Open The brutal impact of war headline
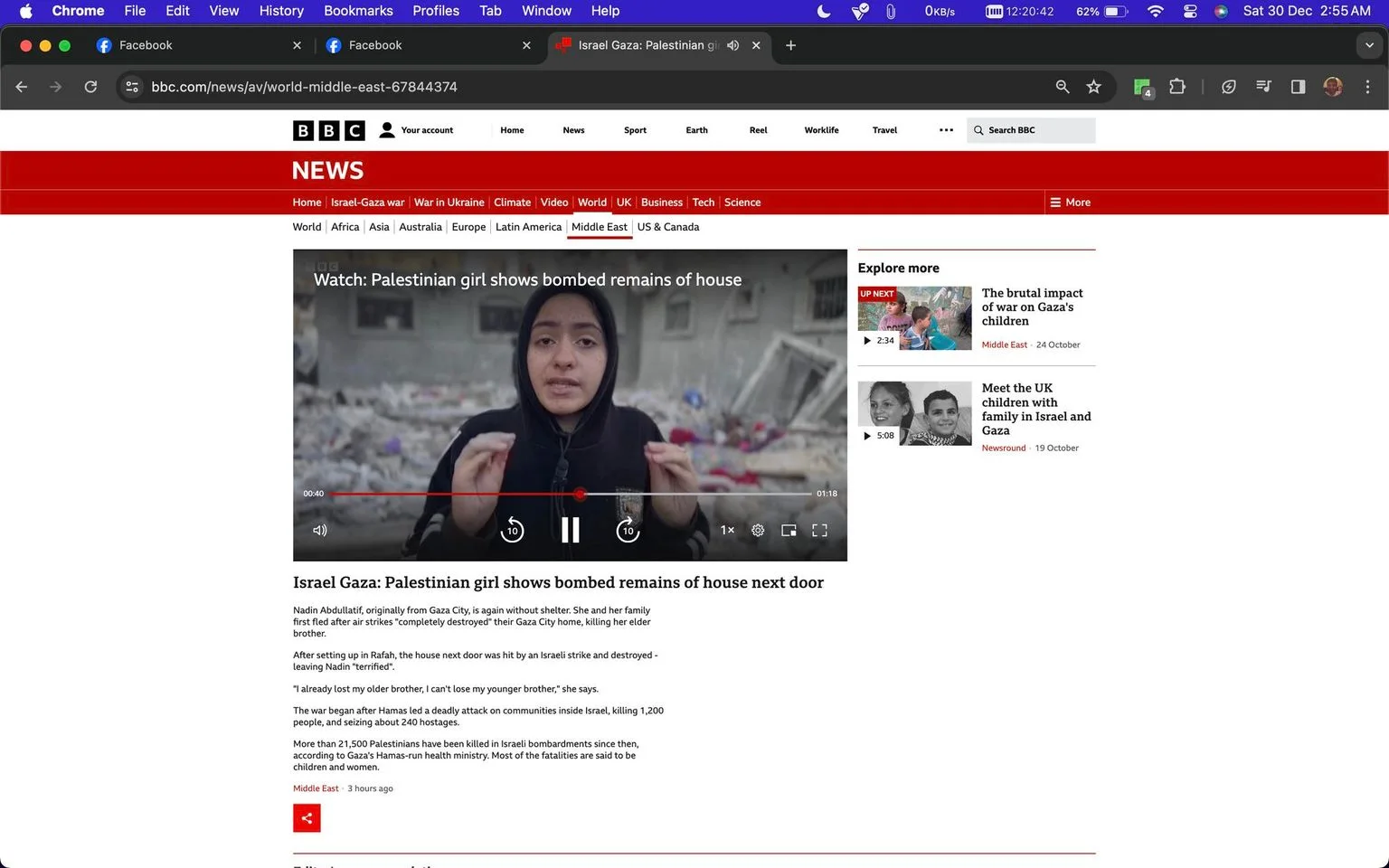1389x868 pixels. click(1033, 307)
